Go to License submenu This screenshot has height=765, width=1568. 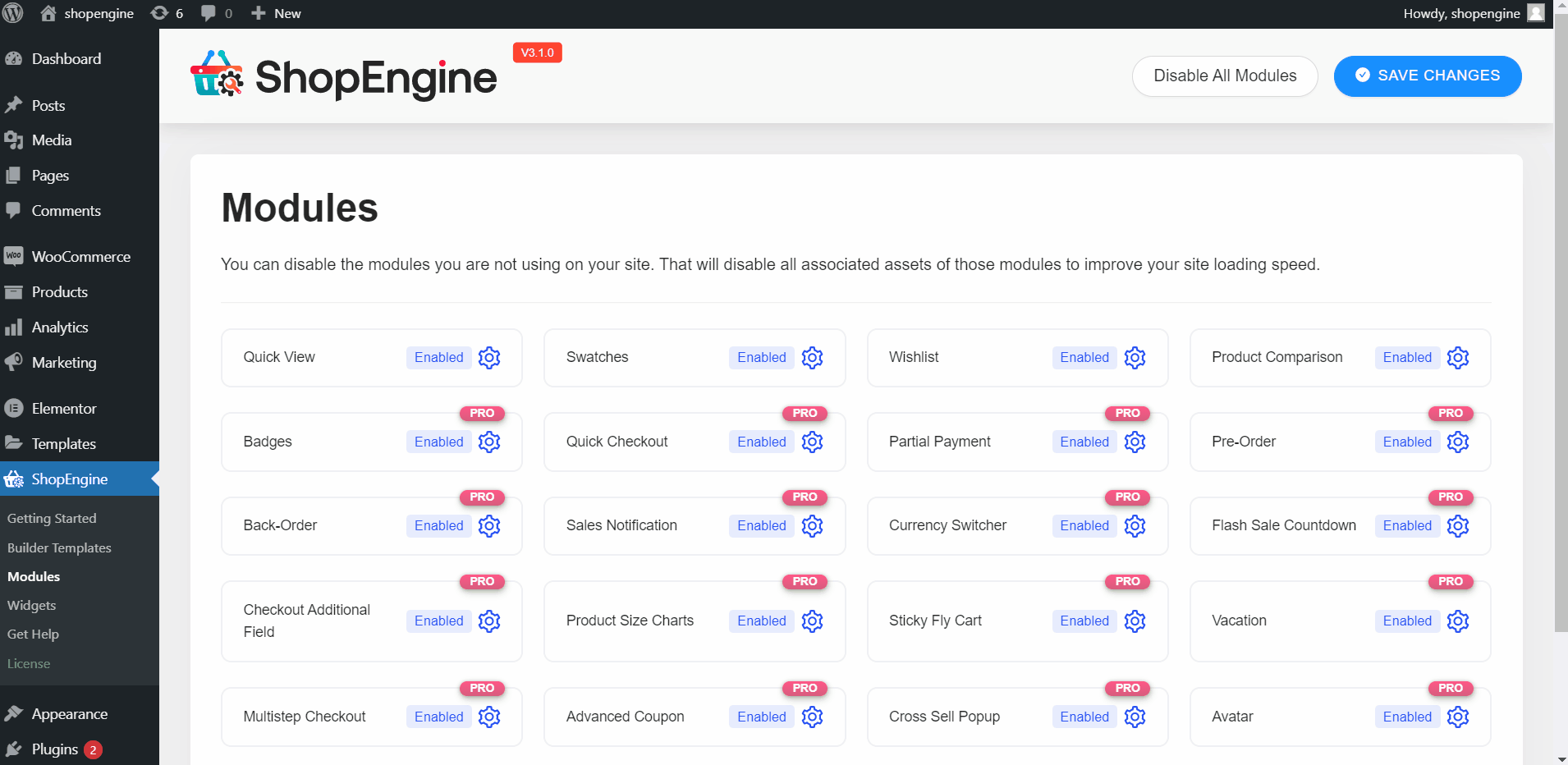point(29,664)
